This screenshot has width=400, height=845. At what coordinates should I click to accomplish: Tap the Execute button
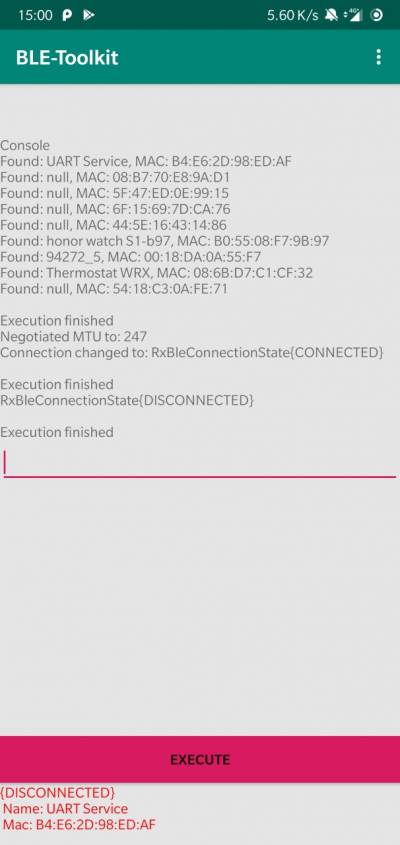200,759
